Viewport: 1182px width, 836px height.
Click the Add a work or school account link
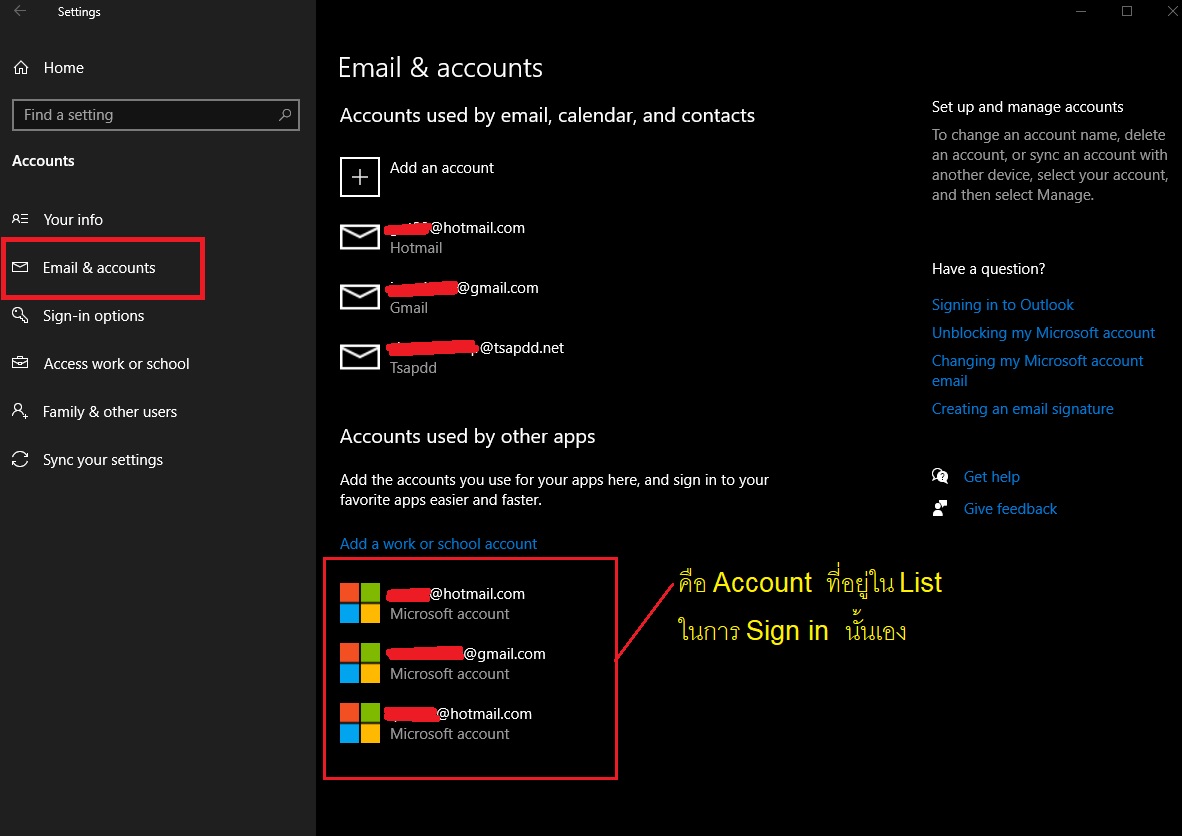(x=438, y=544)
